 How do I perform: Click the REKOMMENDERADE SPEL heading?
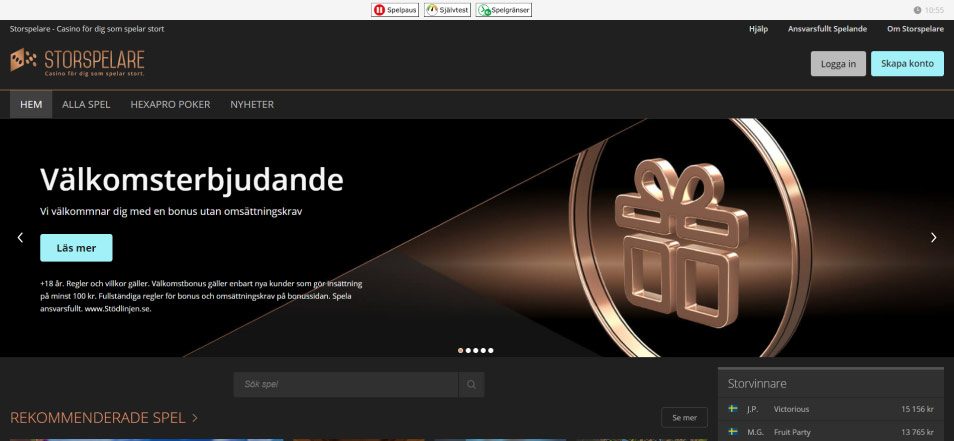click(97, 418)
